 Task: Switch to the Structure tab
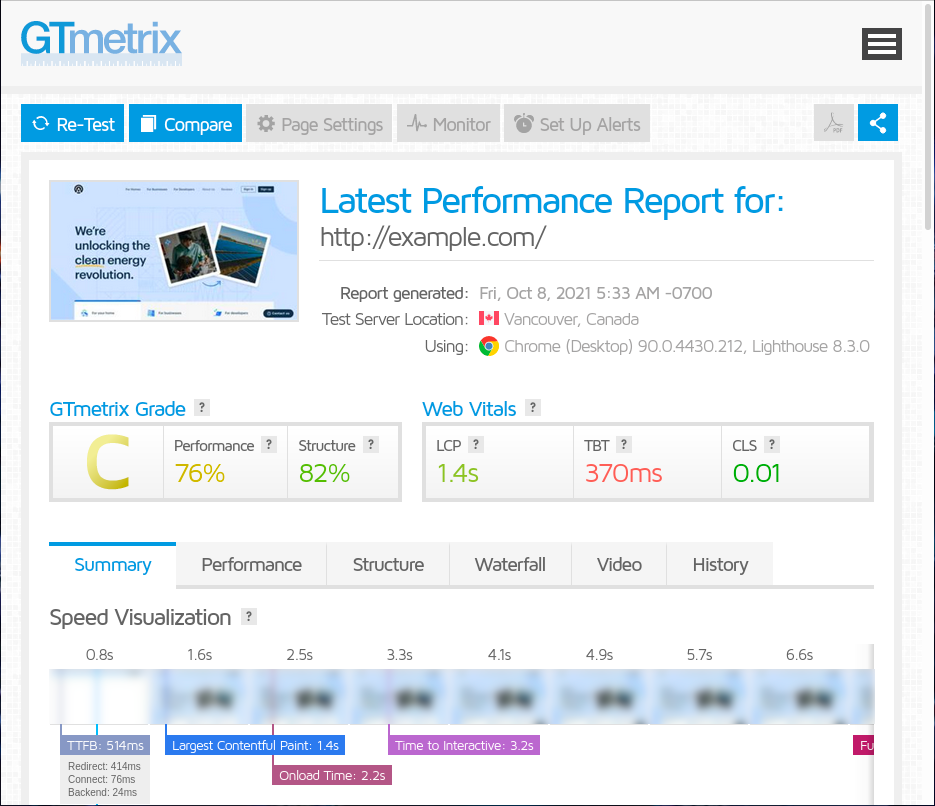pos(388,565)
